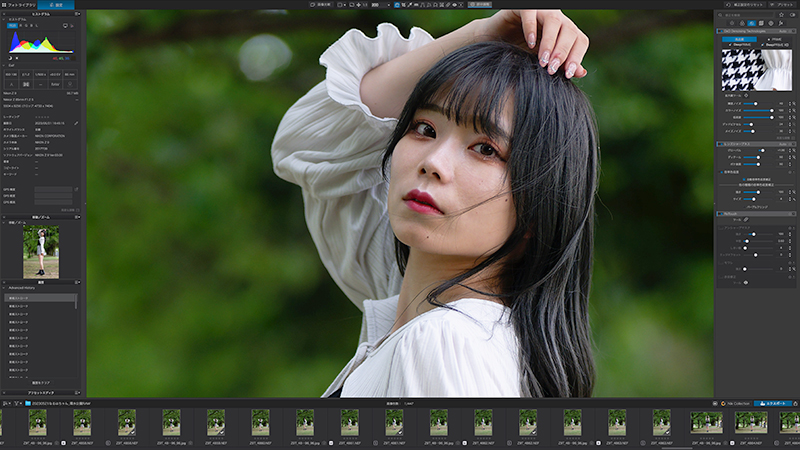Viewport: 800px width, 450px height.
Task: Click magic wand next to luminance slider
Action: pos(794,104)
